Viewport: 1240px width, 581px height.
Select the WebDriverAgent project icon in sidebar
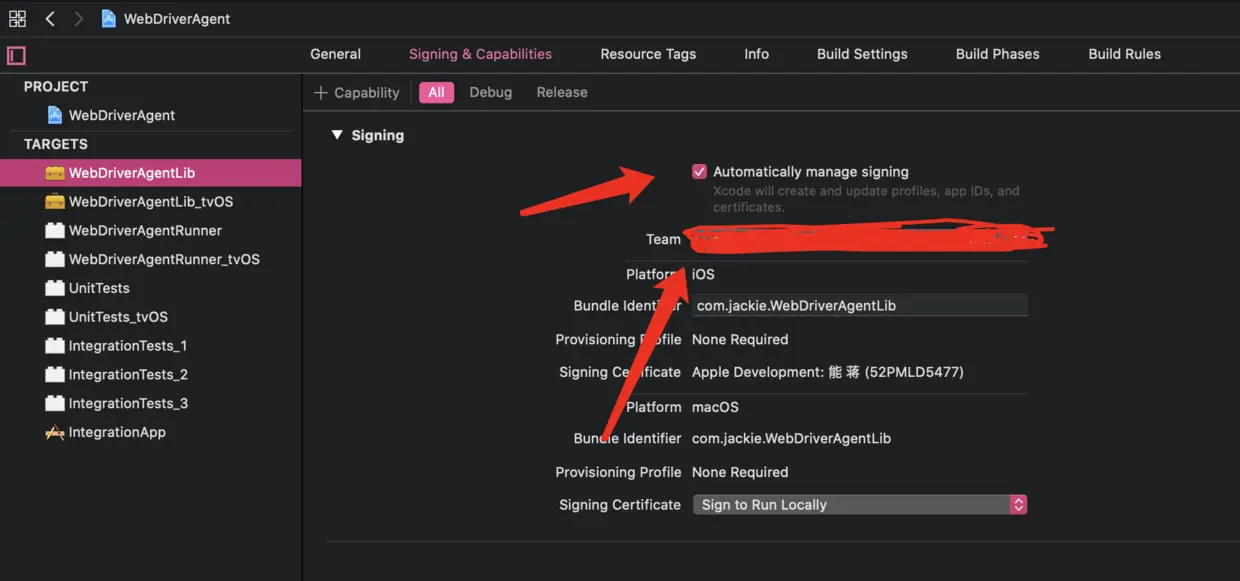pos(55,115)
